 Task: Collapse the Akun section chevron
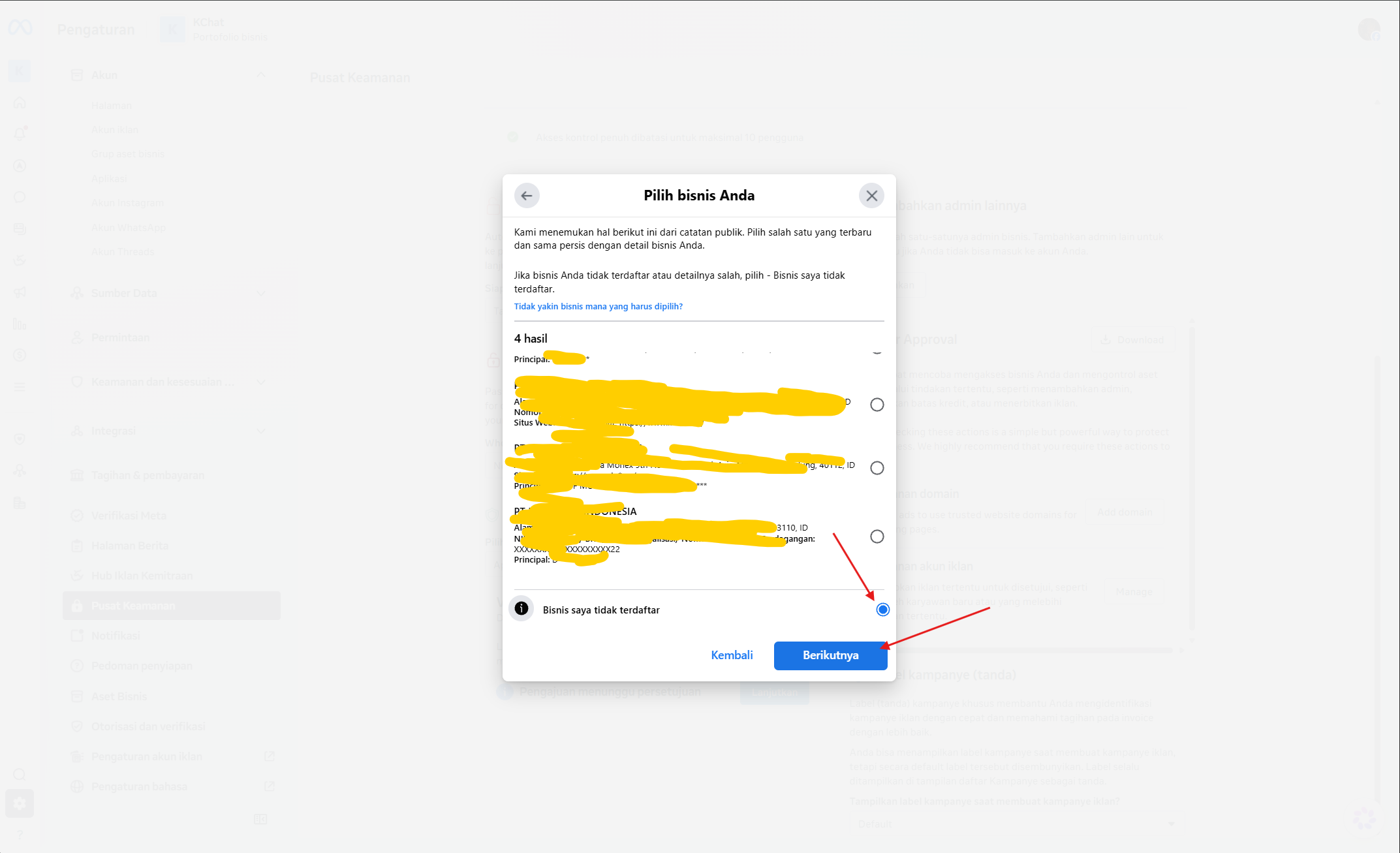coord(261,74)
